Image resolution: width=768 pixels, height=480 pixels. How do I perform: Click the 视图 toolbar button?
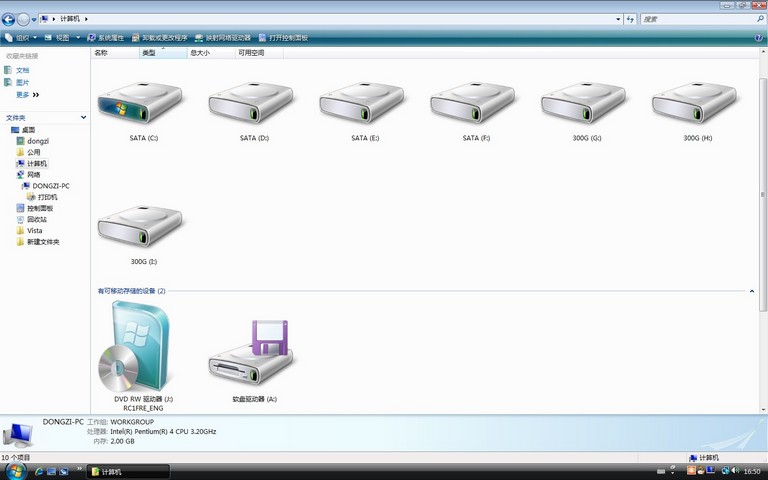tap(58, 38)
